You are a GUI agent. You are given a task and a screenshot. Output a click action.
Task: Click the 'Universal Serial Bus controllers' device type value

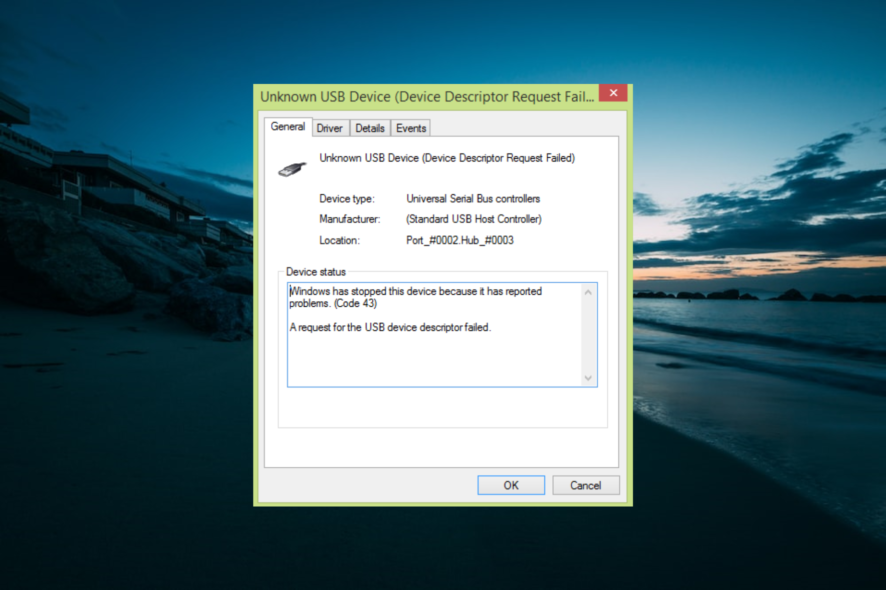(x=473, y=198)
